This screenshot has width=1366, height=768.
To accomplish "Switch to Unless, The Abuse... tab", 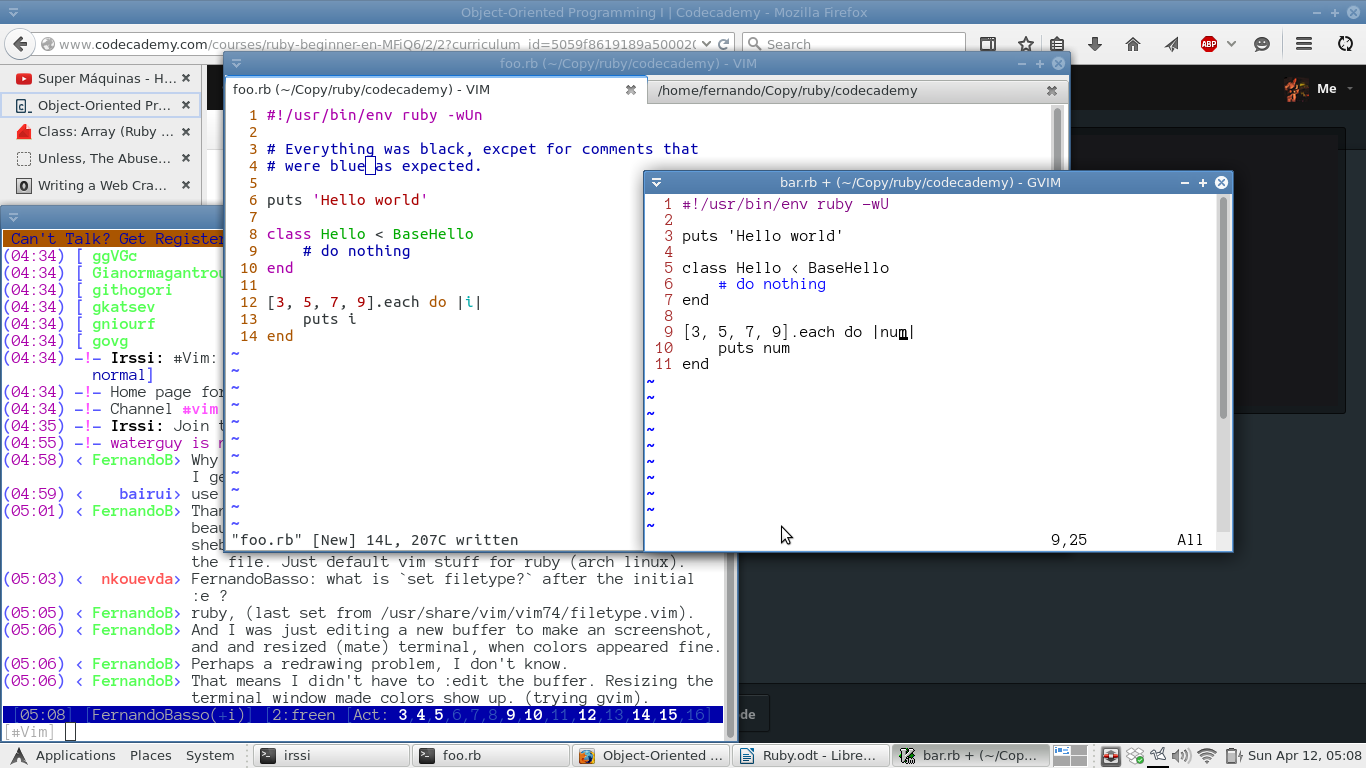I will 100,159.
